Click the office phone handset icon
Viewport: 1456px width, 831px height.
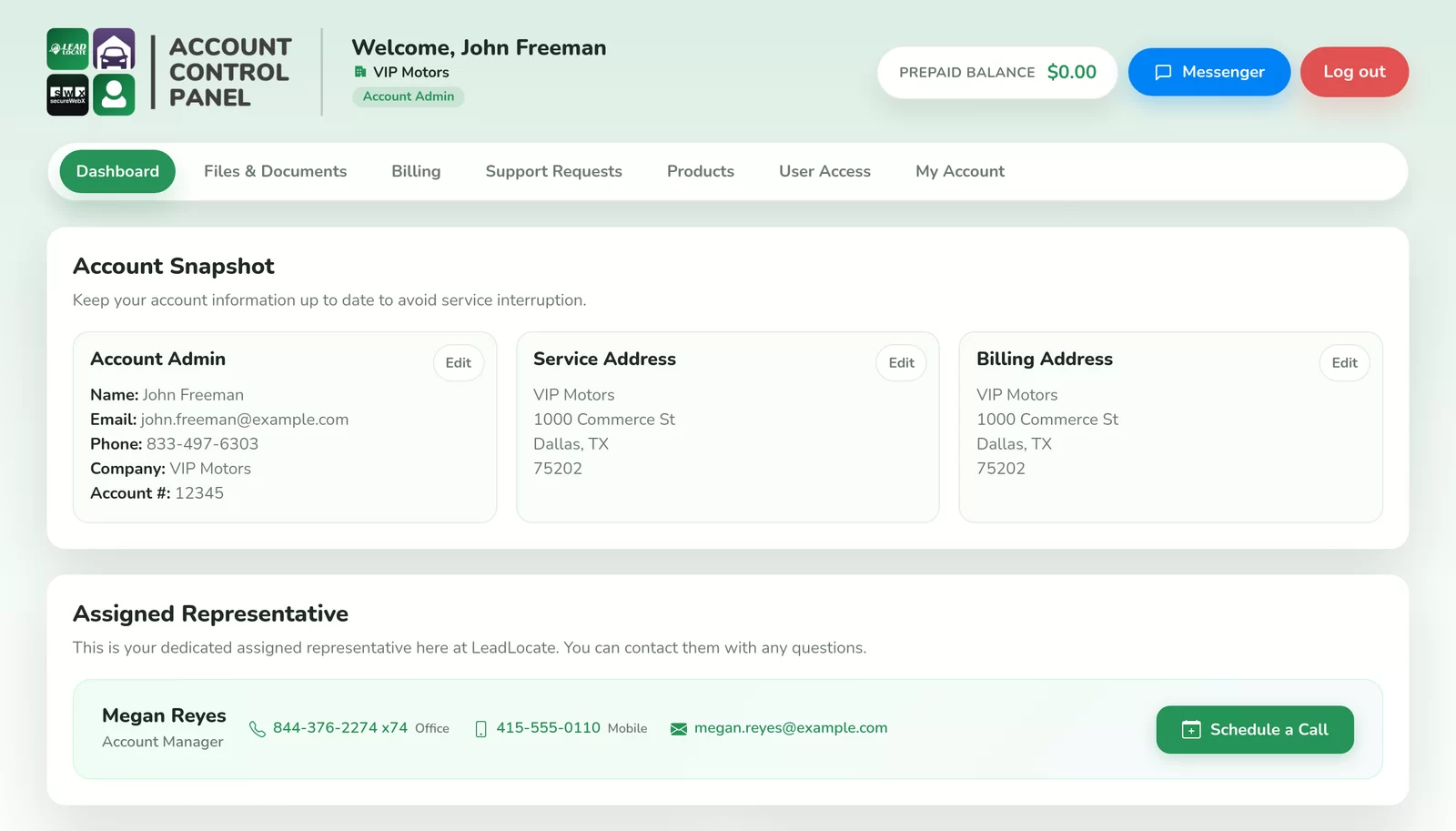point(258,729)
